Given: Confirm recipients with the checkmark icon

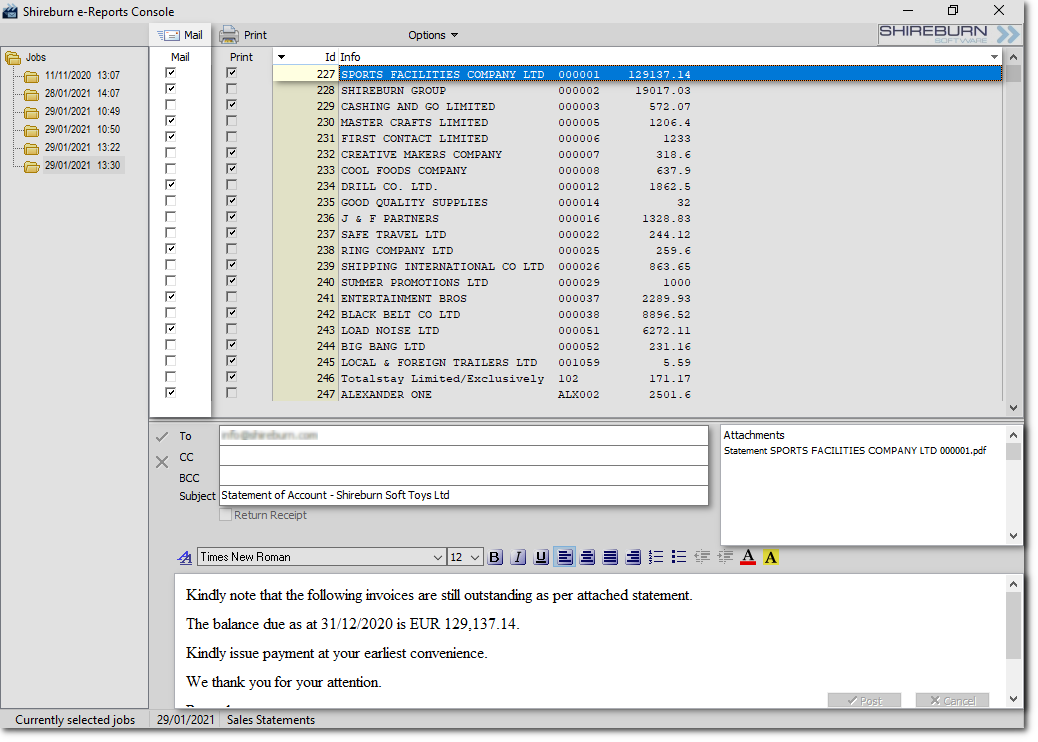Looking at the screenshot, I should (x=162, y=437).
